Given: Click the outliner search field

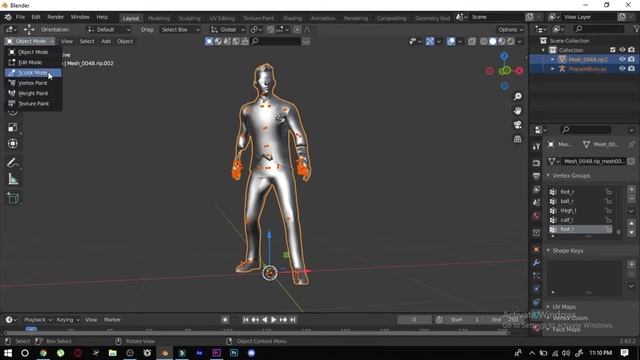Looking at the screenshot, I should coord(599,29).
